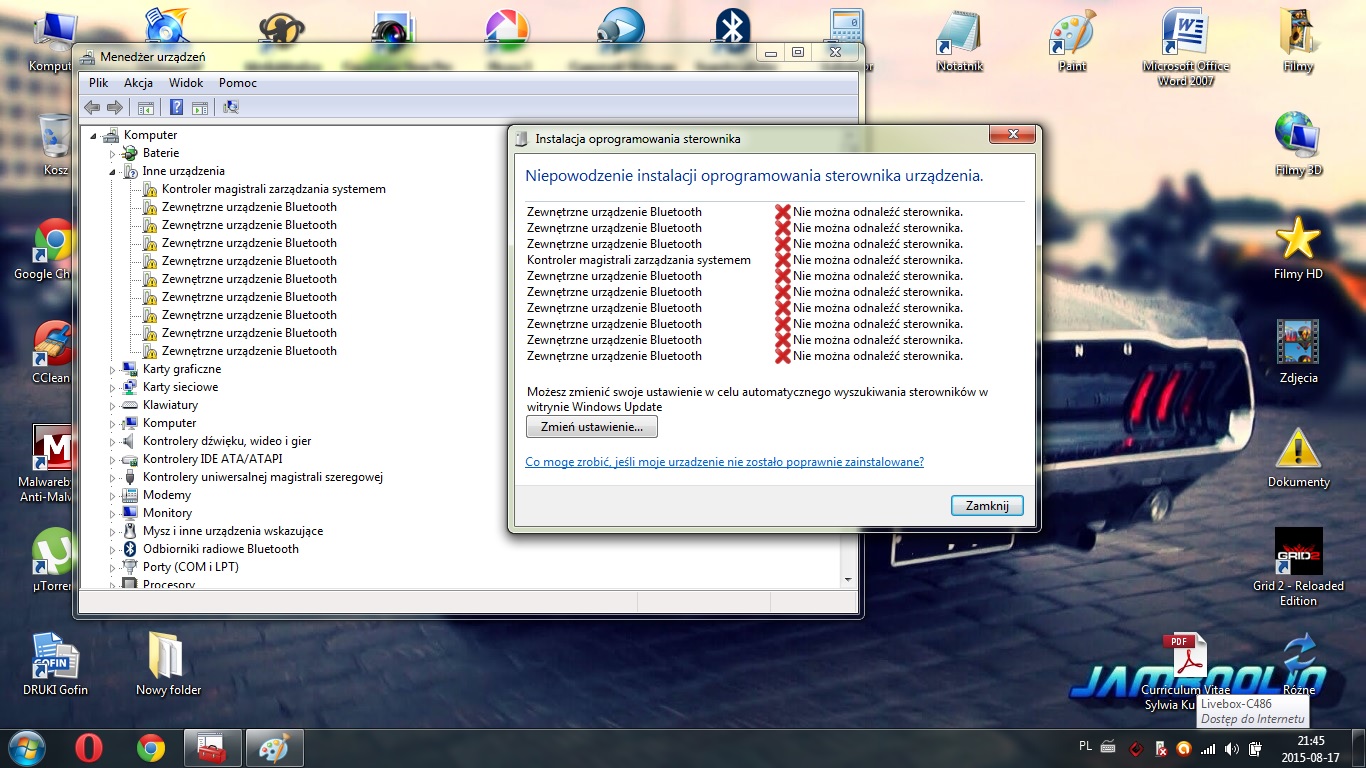The image size is (1366, 768).
Task: Click the Zamknij button in driver dialog
Action: 987,506
